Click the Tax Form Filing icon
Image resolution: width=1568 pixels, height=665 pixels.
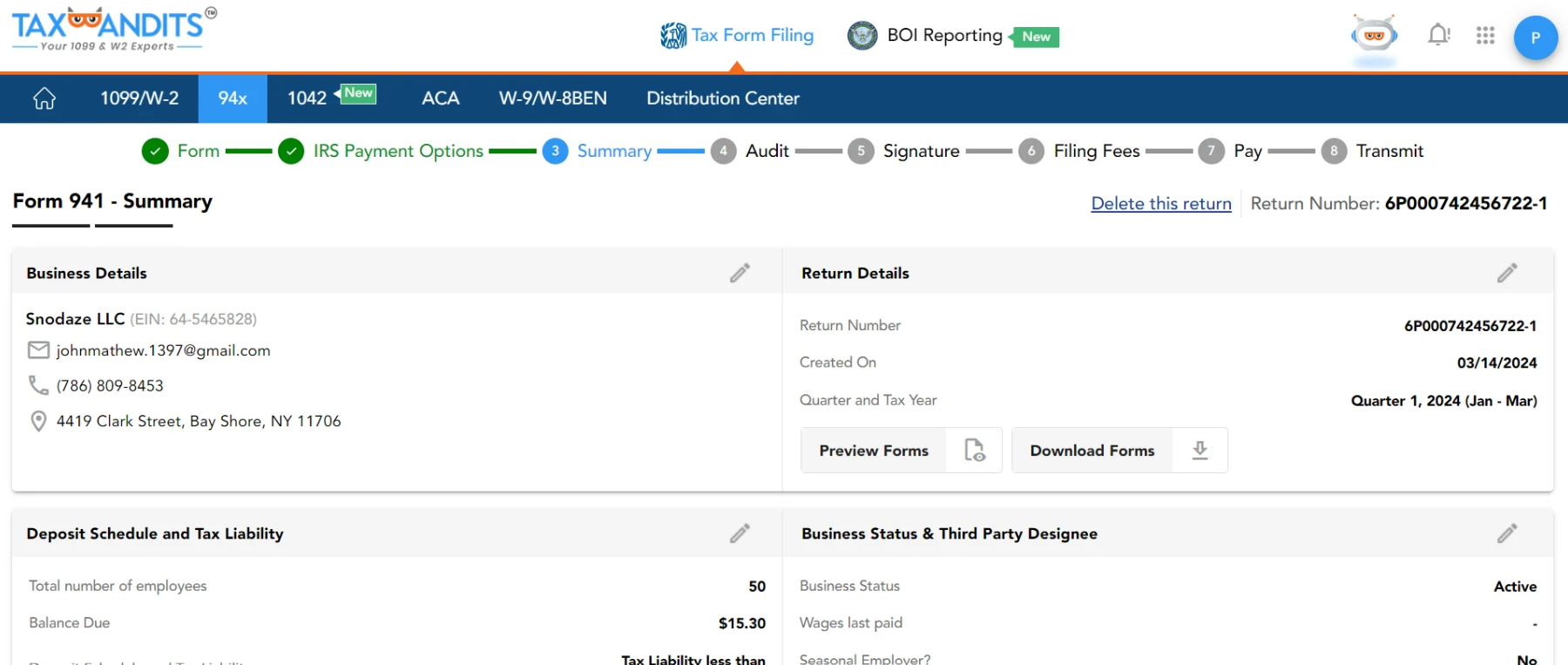(x=673, y=36)
